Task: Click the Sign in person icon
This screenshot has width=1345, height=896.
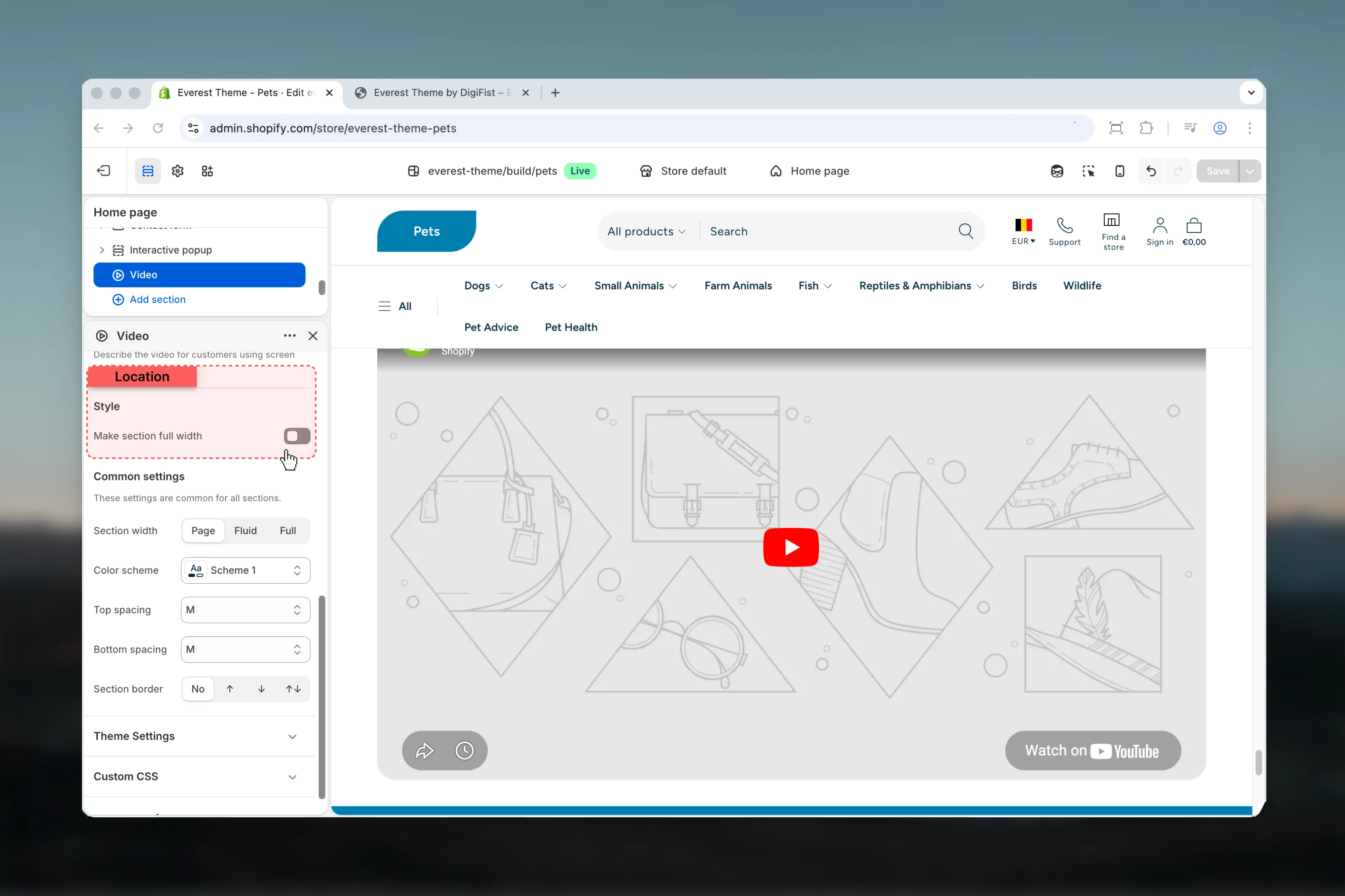Action: pyautogui.click(x=1160, y=225)
